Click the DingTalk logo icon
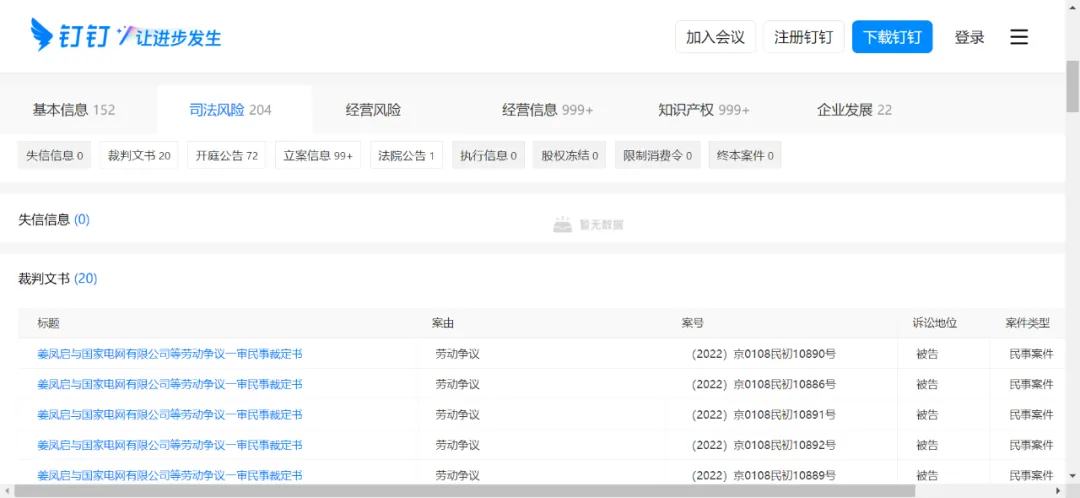1080x498 pixels. point(42,36)
